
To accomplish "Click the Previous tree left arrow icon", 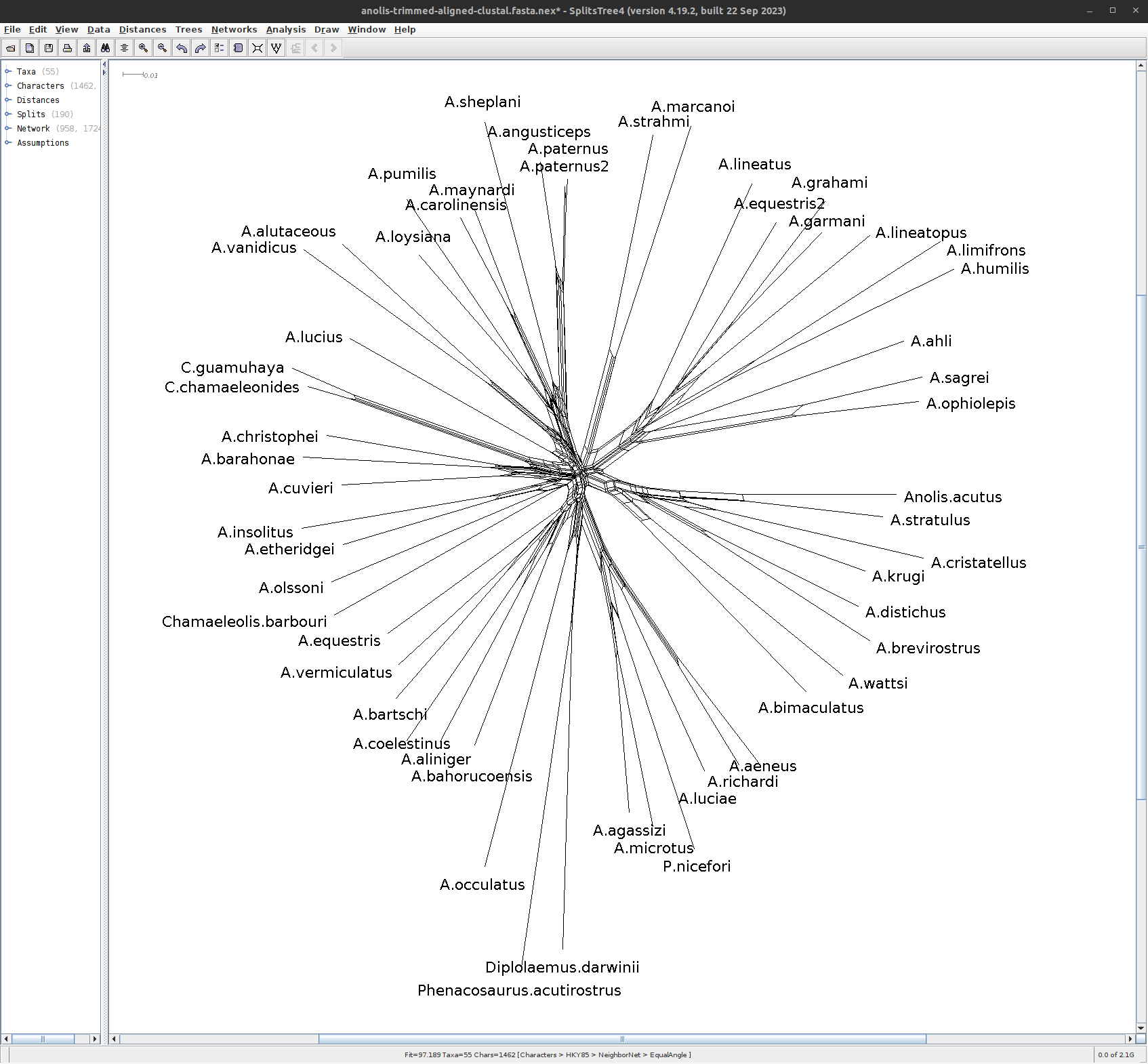I will click(314, 48).
